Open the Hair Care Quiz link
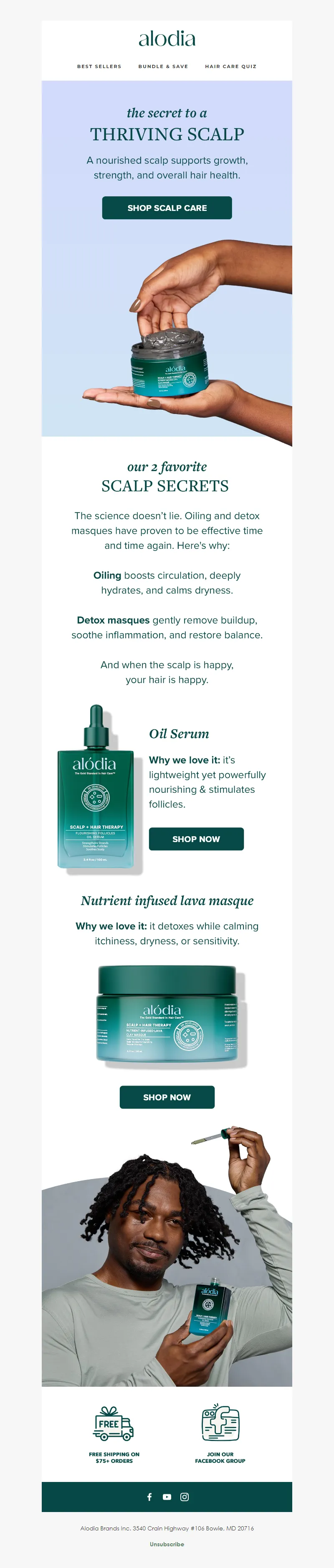Image resolution: width=334 pixels, height=1568 pixels. point(230,66)
